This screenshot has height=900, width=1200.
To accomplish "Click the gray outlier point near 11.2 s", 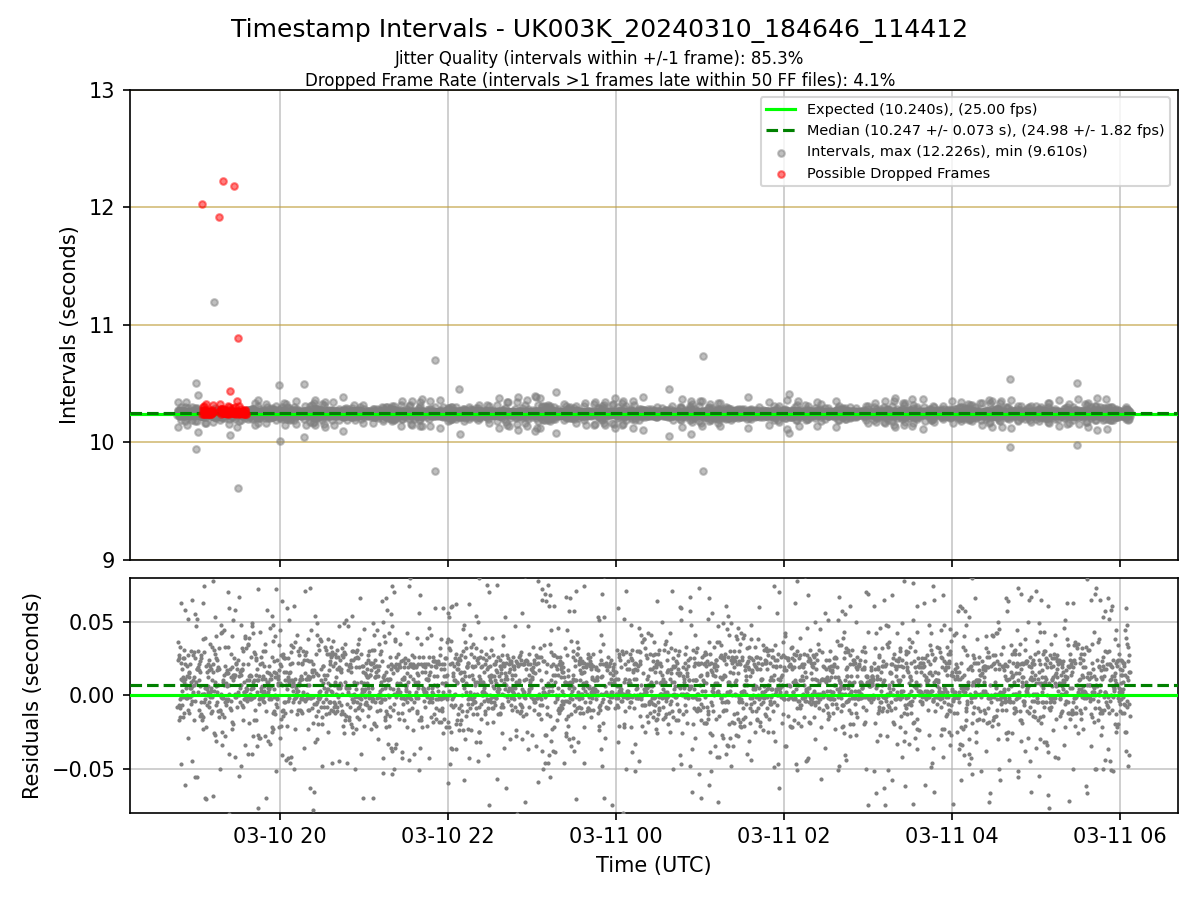I will [x=214, y=302].
